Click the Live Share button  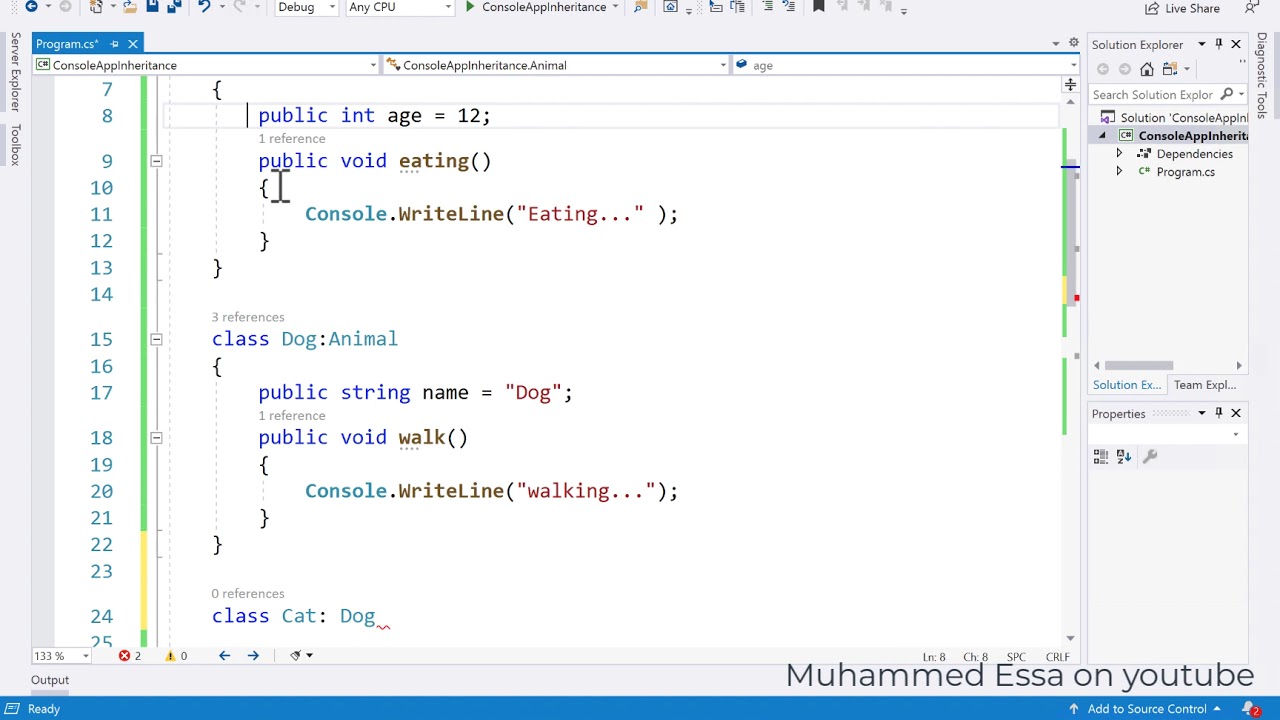(x=1182, y=8)
